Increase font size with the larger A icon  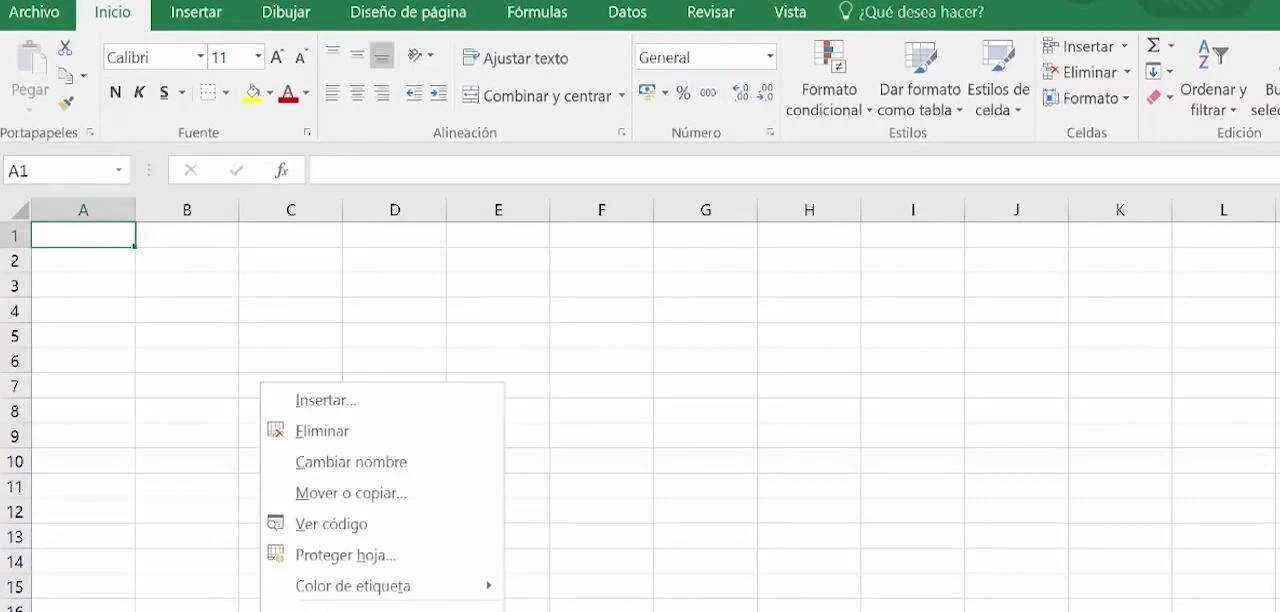[x=277, y=57]
